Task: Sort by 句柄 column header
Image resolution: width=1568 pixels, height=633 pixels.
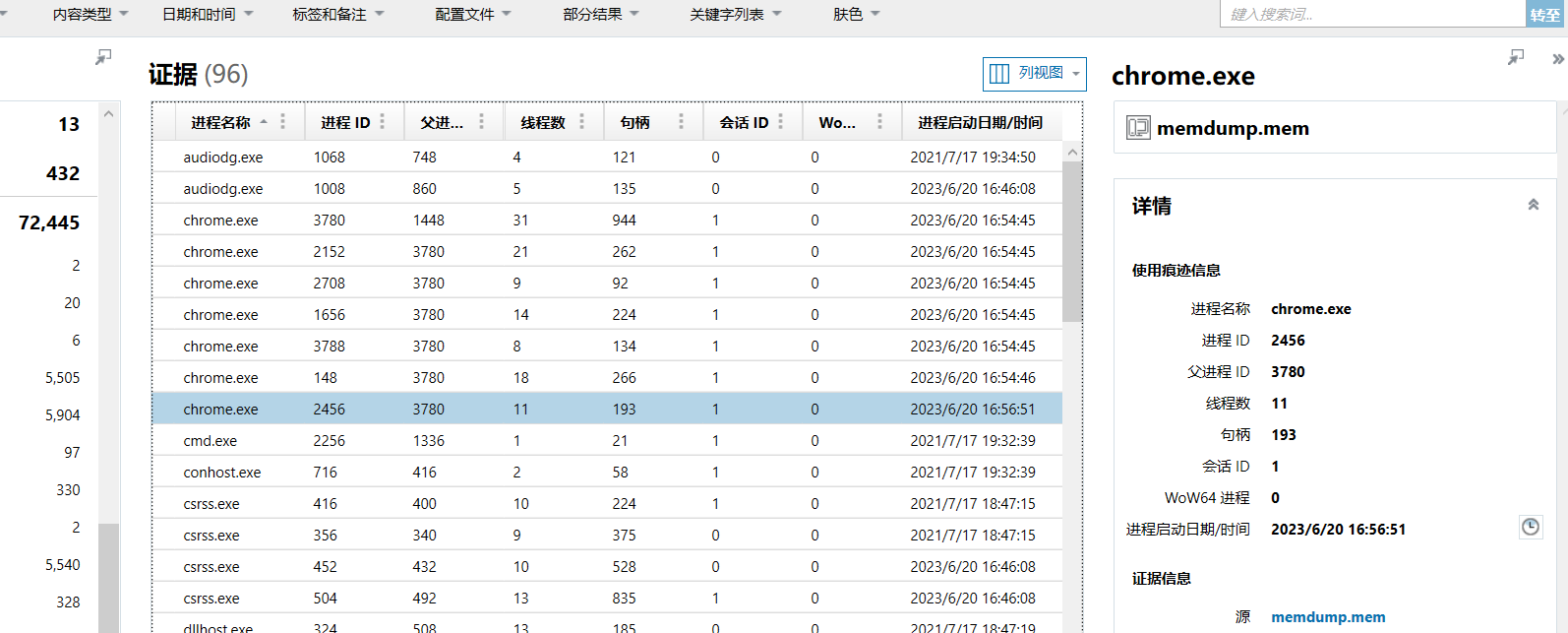Action: pyautogui.click(x=634, y=122)
